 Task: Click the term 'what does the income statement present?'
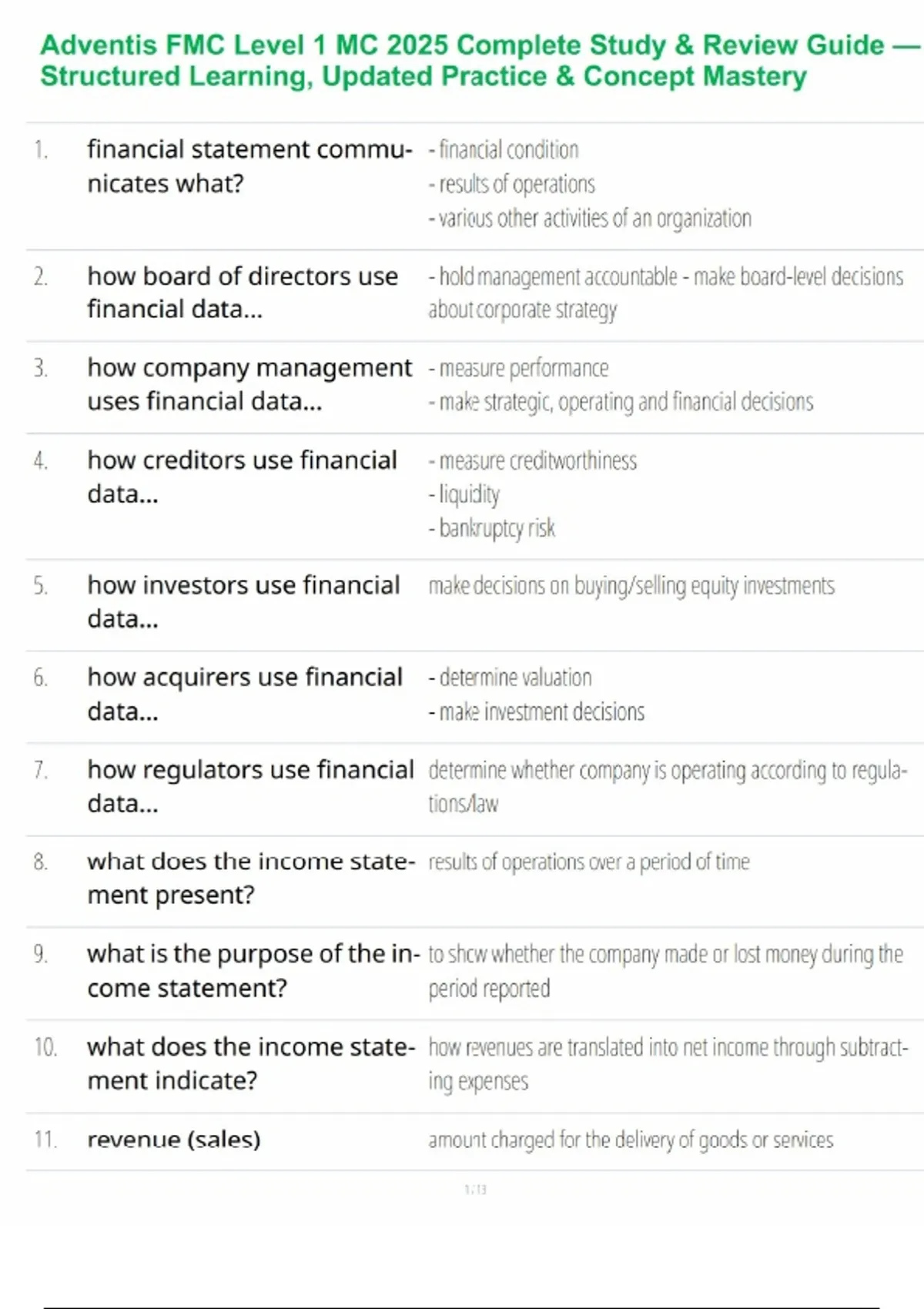[x=250, y=878]
